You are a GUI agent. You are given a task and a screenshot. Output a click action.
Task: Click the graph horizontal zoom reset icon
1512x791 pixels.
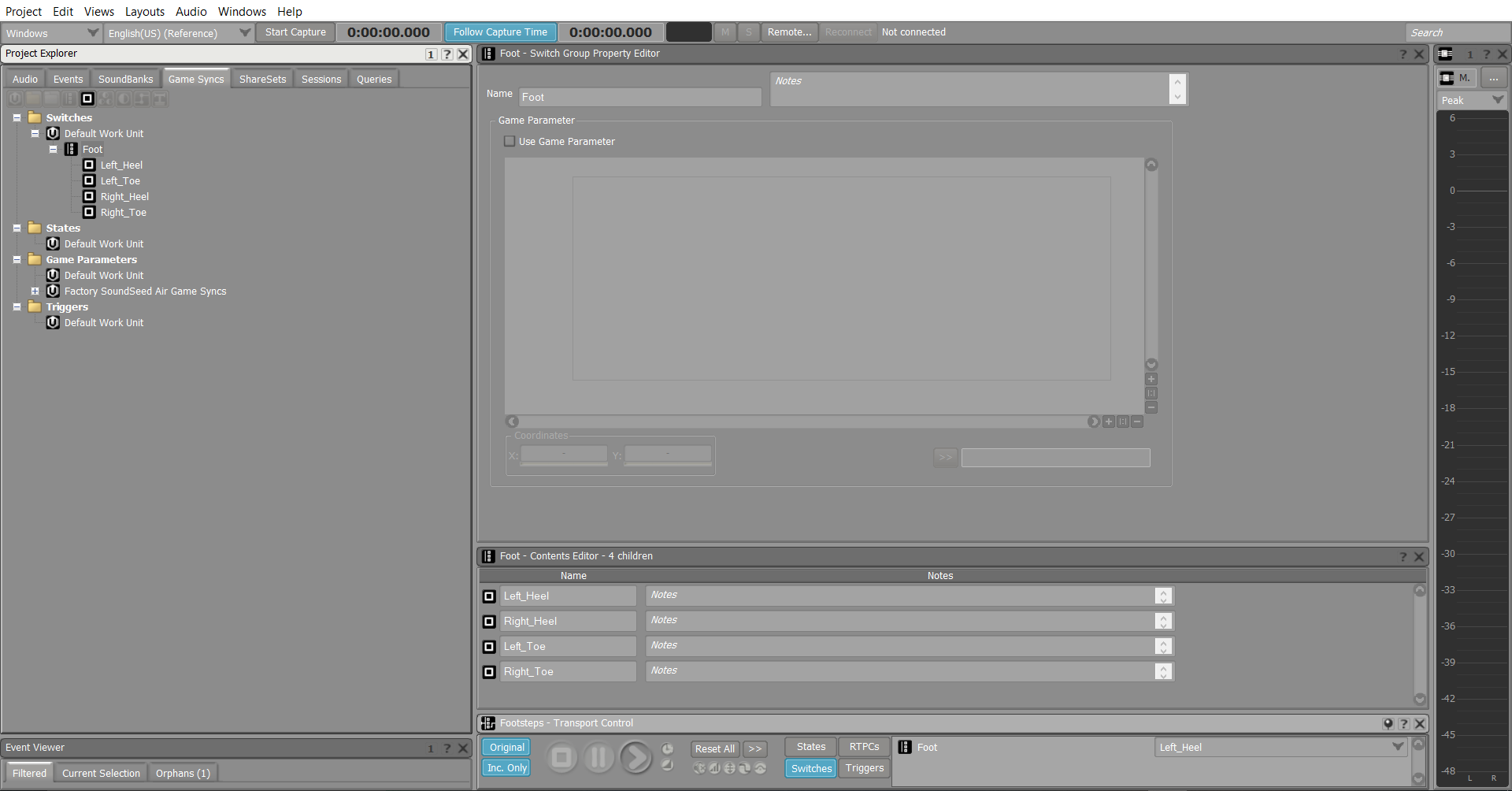(1123, 421)
